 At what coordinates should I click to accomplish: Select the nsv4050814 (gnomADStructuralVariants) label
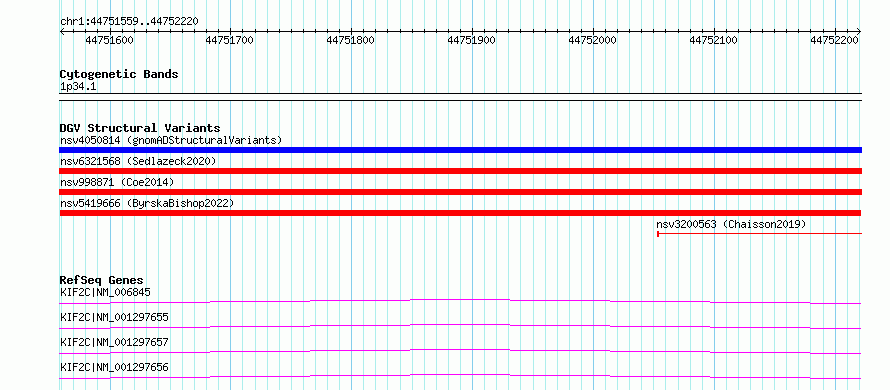tap(171, 140)
